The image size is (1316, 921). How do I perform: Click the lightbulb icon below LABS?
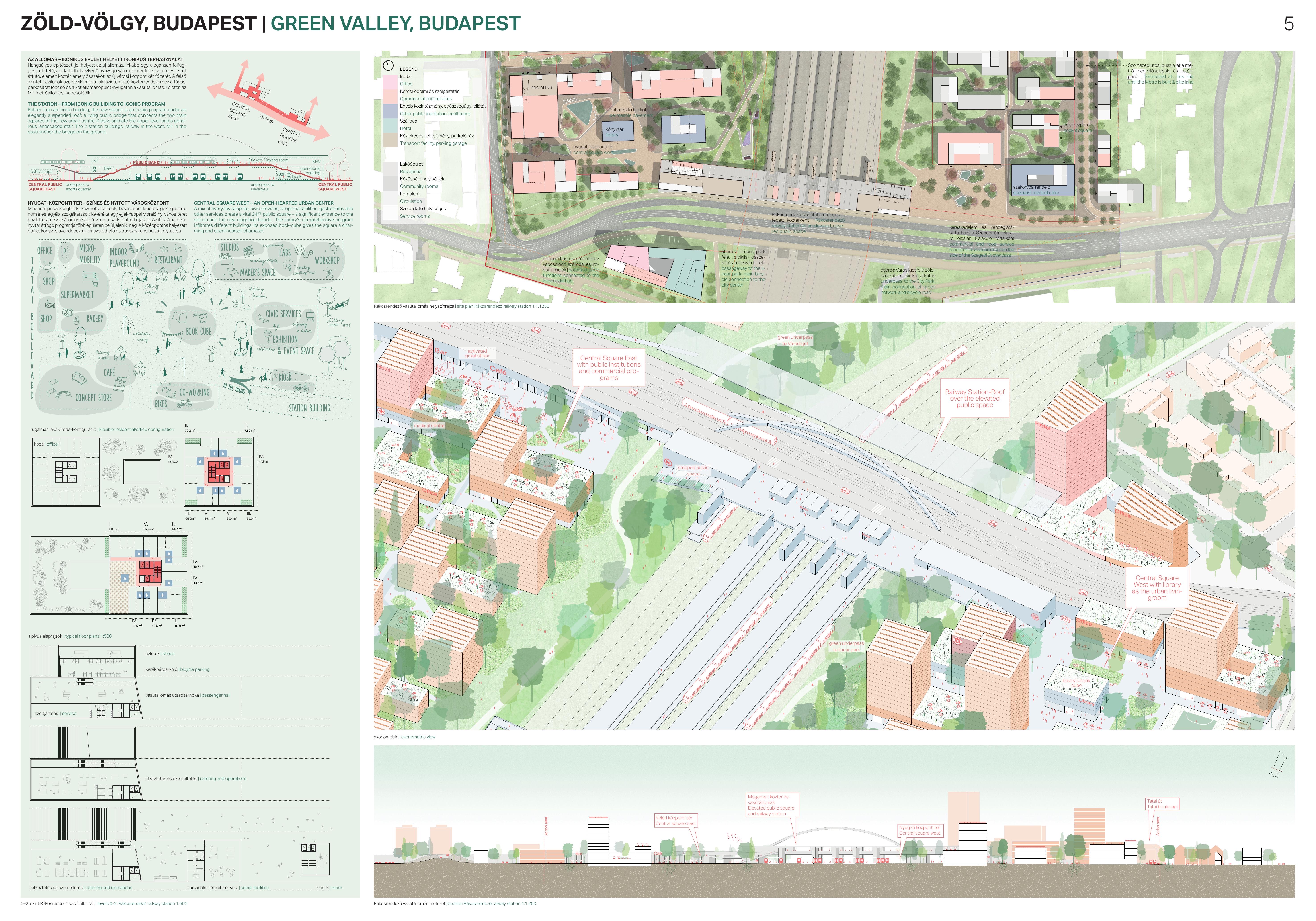click(x=288, y=267)
